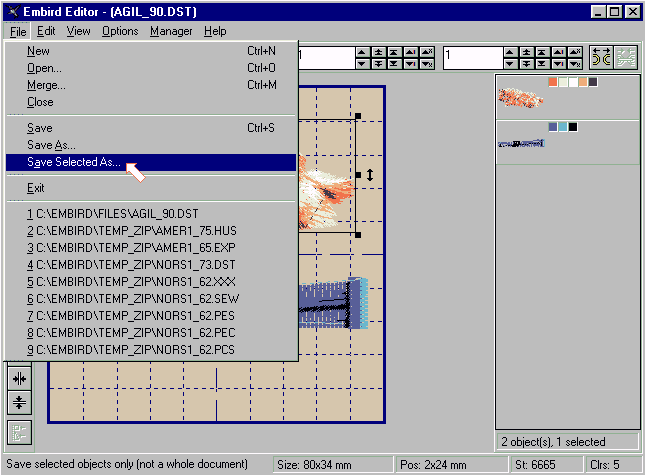Open recent file AGIL_90.DST
The height and width of the screenshot is (475, 645).
(x=151, y=214)
